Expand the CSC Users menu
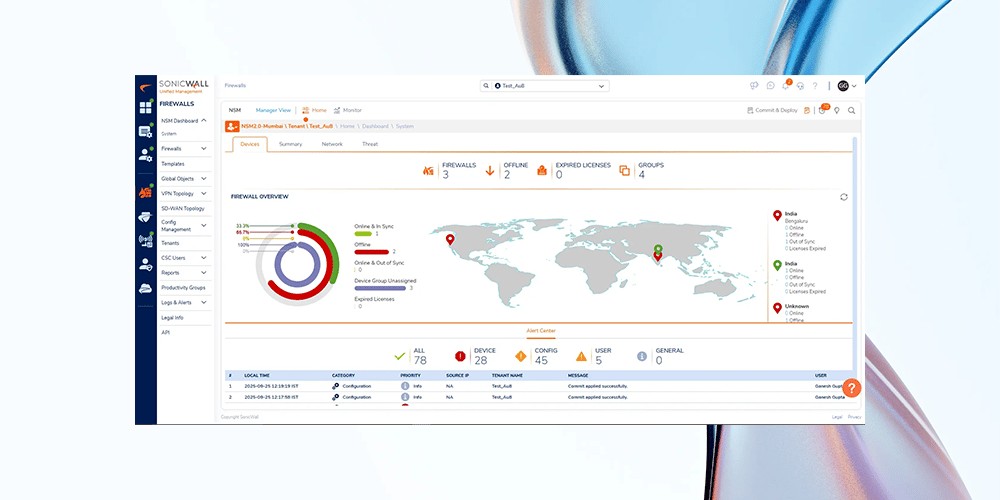 [x=203, y=258]
